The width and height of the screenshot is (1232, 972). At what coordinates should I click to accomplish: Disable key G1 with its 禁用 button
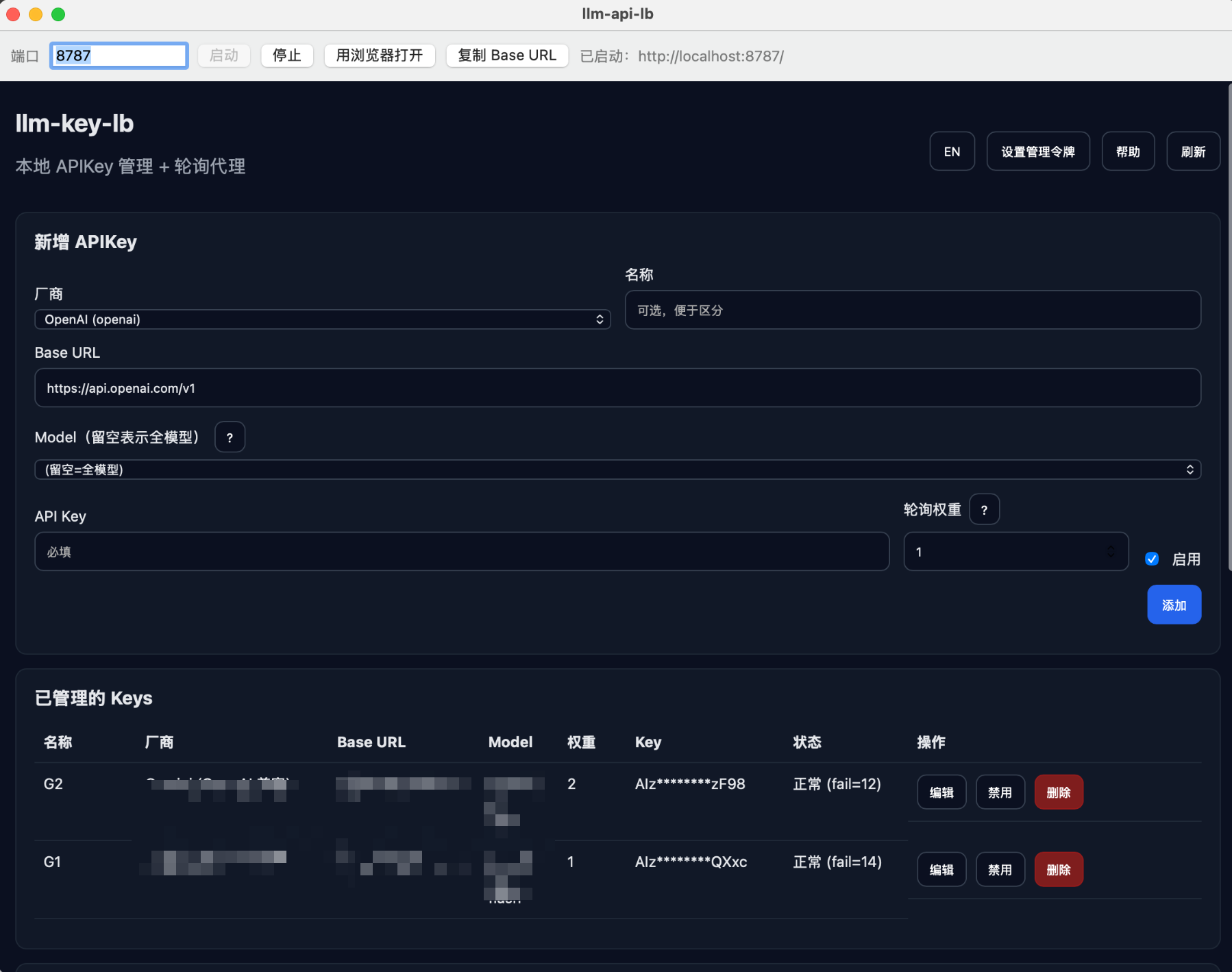(1000, 869)
